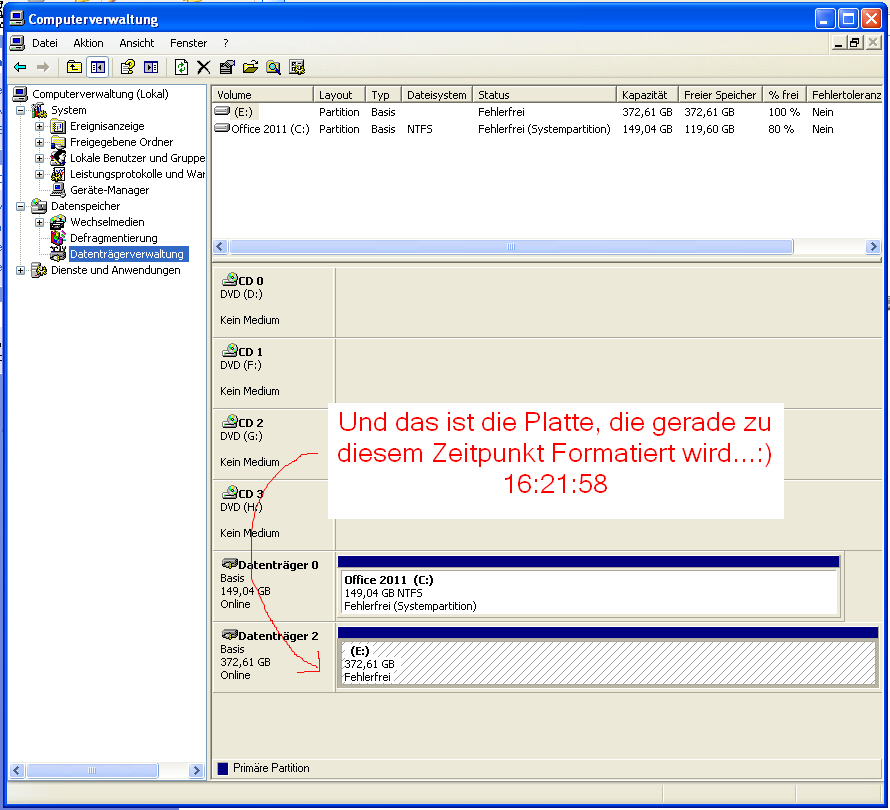Click the CD 3 drive icon
The image size is (890, 810).
(x=230, y=492)
